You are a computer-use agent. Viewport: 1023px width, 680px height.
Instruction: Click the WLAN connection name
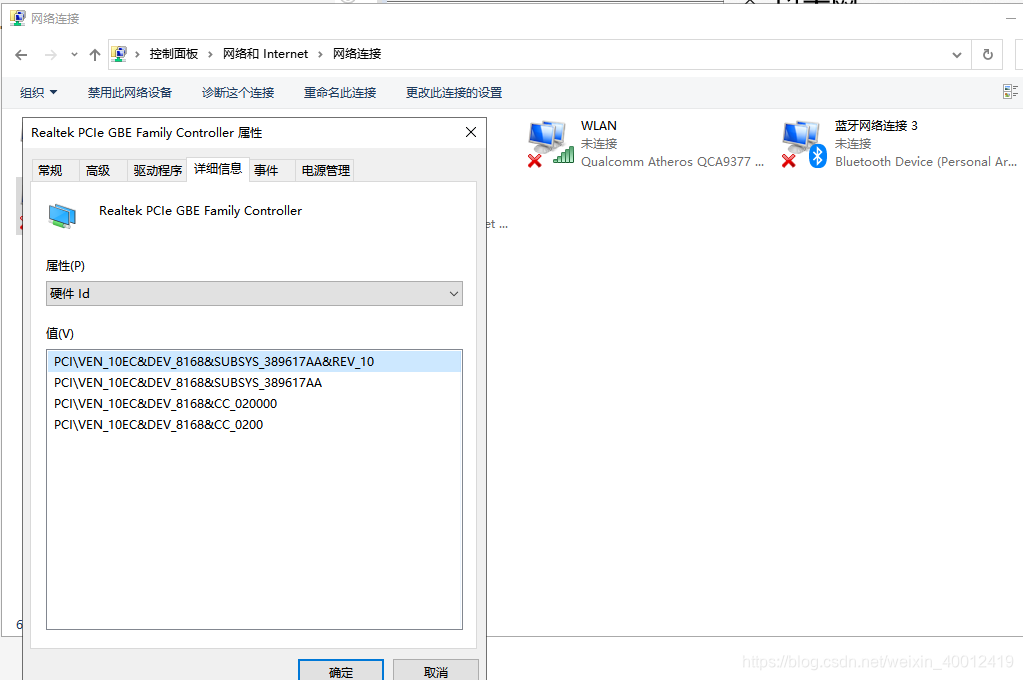tap(598, 126)
